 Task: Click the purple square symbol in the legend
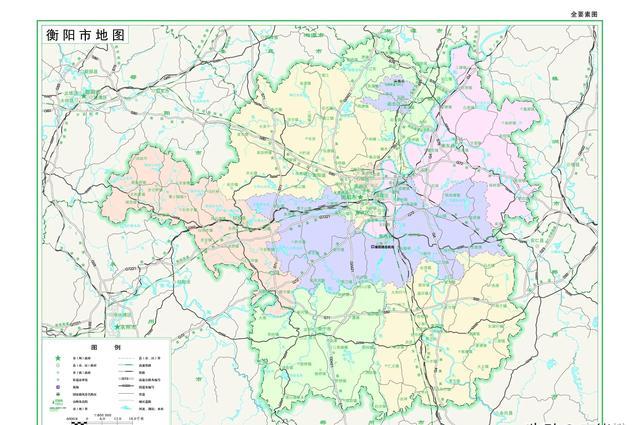pyautogui.click(x=58, y=388)
